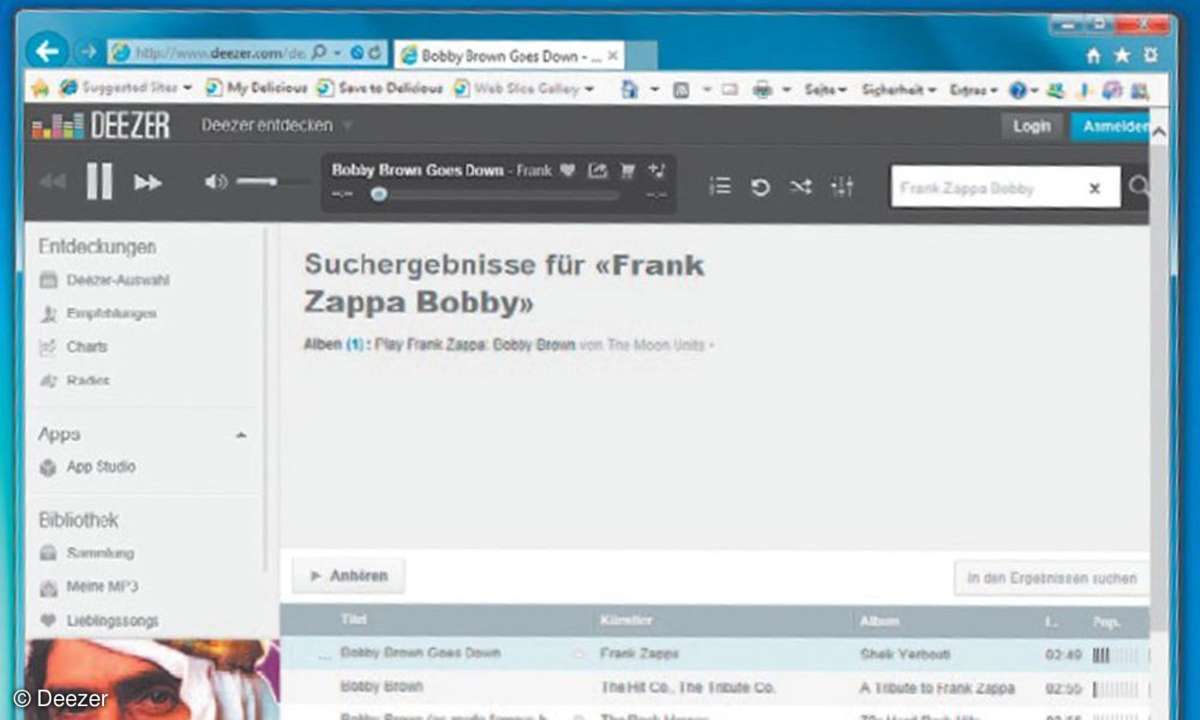The height and width of the screenshot is (720, 1200).
Task: Open Charts in the sidebar
Action: click(73, 347)
